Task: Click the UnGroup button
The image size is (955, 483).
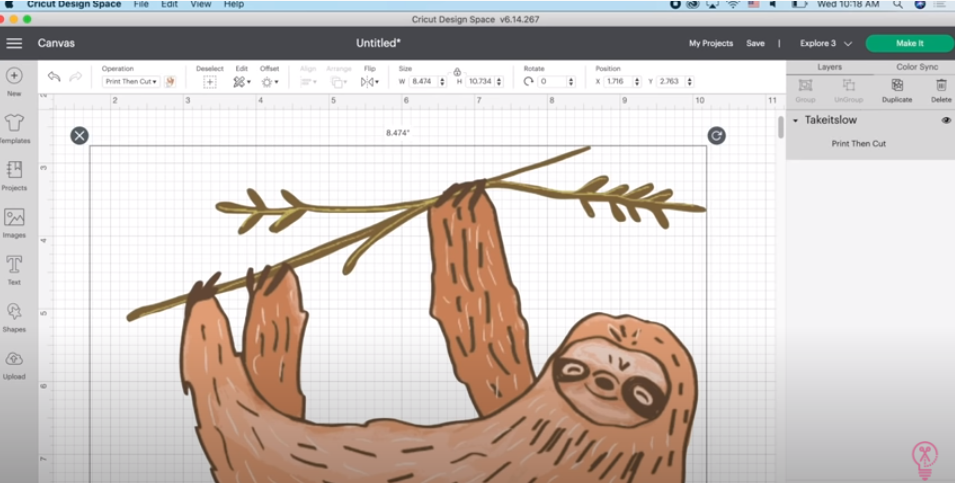Action: click(x=848, y=90)
